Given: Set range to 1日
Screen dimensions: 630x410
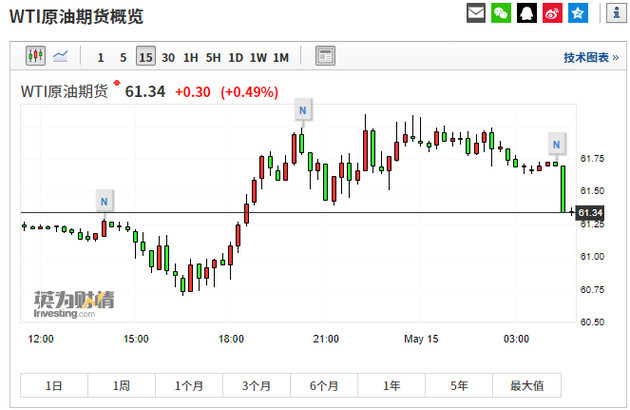Looking at the screenshot, I should click(54, 386).
